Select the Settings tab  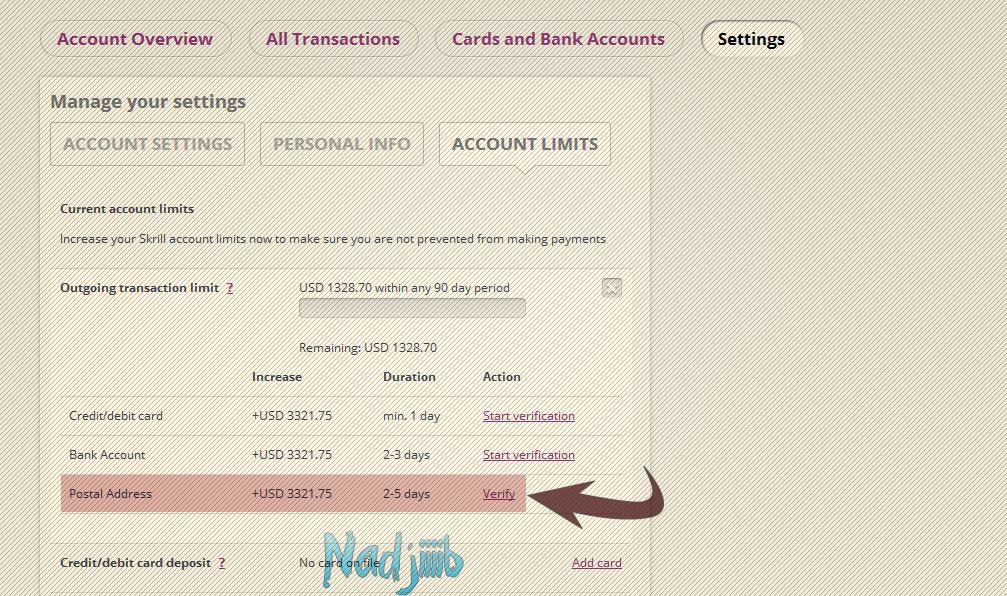[x=751, y=39]
